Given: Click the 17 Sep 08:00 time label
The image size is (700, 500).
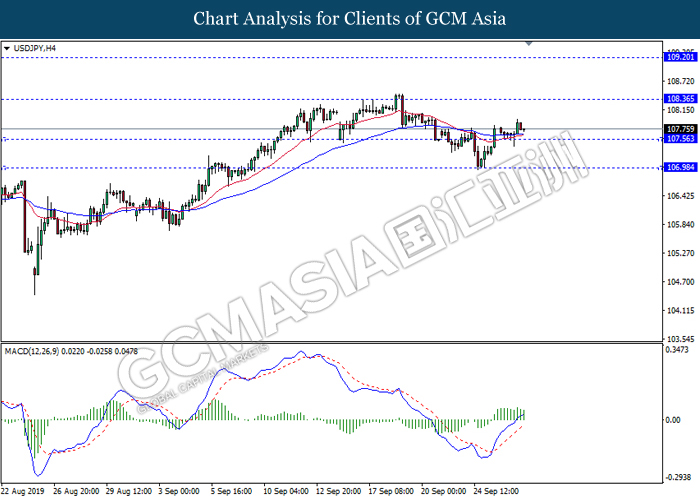Looking at the screenshot, I should point(391,492).
